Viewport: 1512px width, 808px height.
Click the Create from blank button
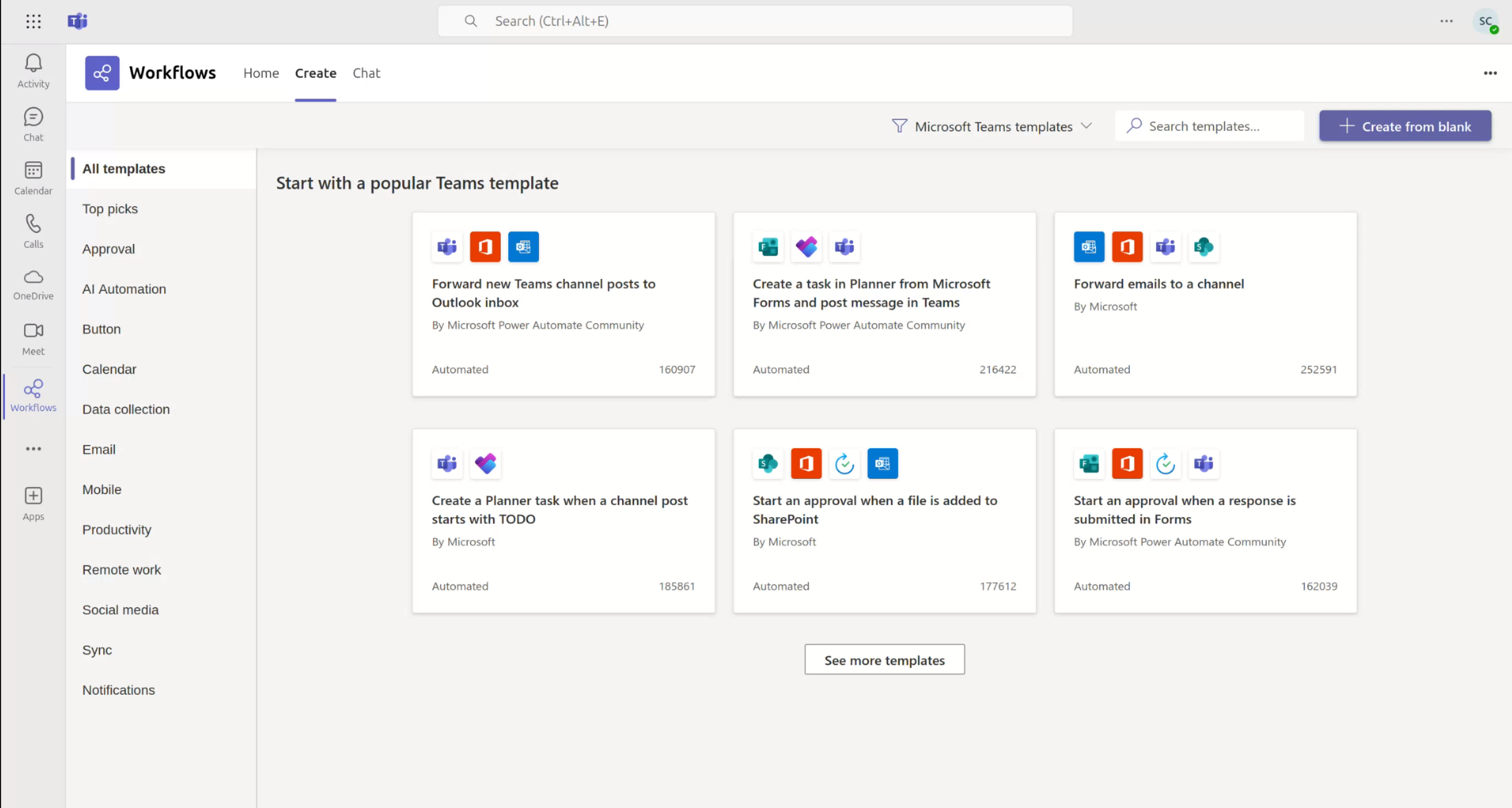[x=1405, y=126]
